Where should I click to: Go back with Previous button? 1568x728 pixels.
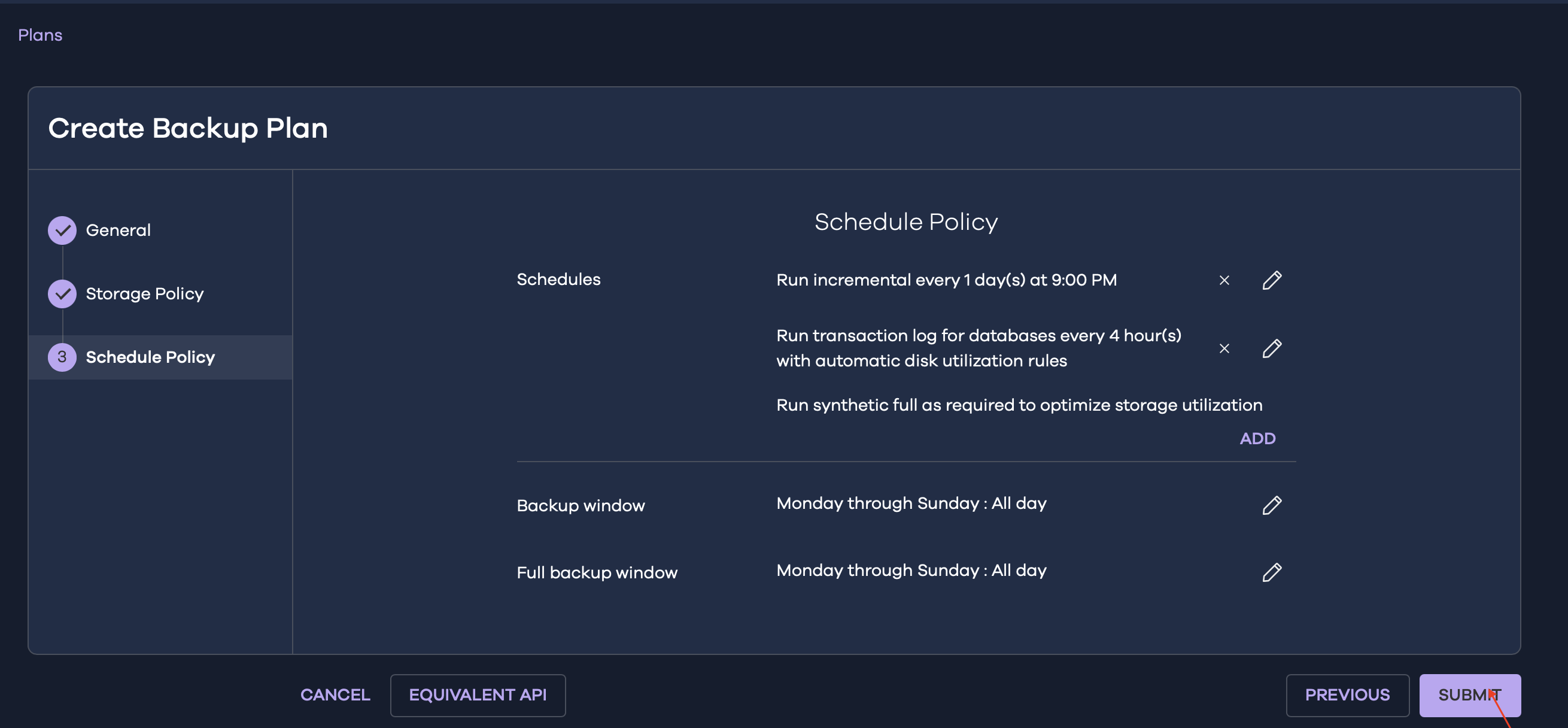(x=1347, y=694)
